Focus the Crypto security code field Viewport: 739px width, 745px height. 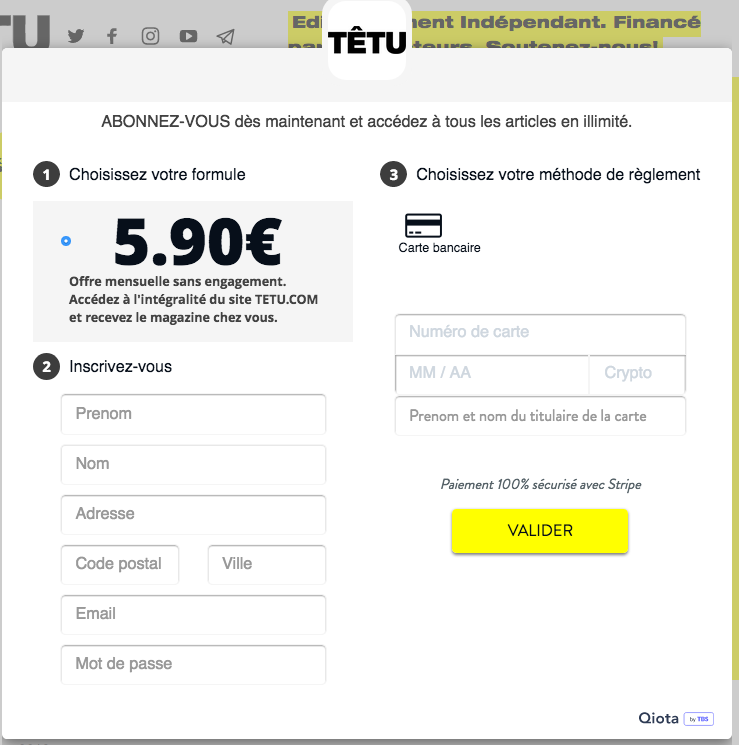click(x=637, y=373)
